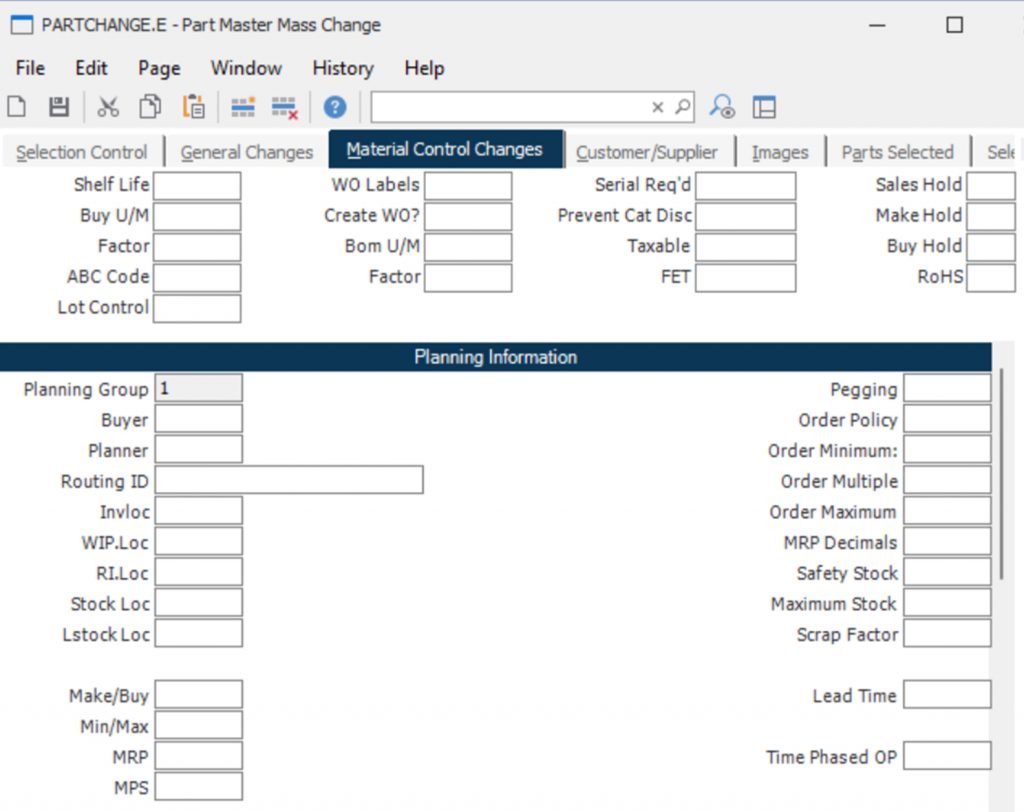Focus the Make/Buy field
The image size is (1024, 812).
click(199, 695)
